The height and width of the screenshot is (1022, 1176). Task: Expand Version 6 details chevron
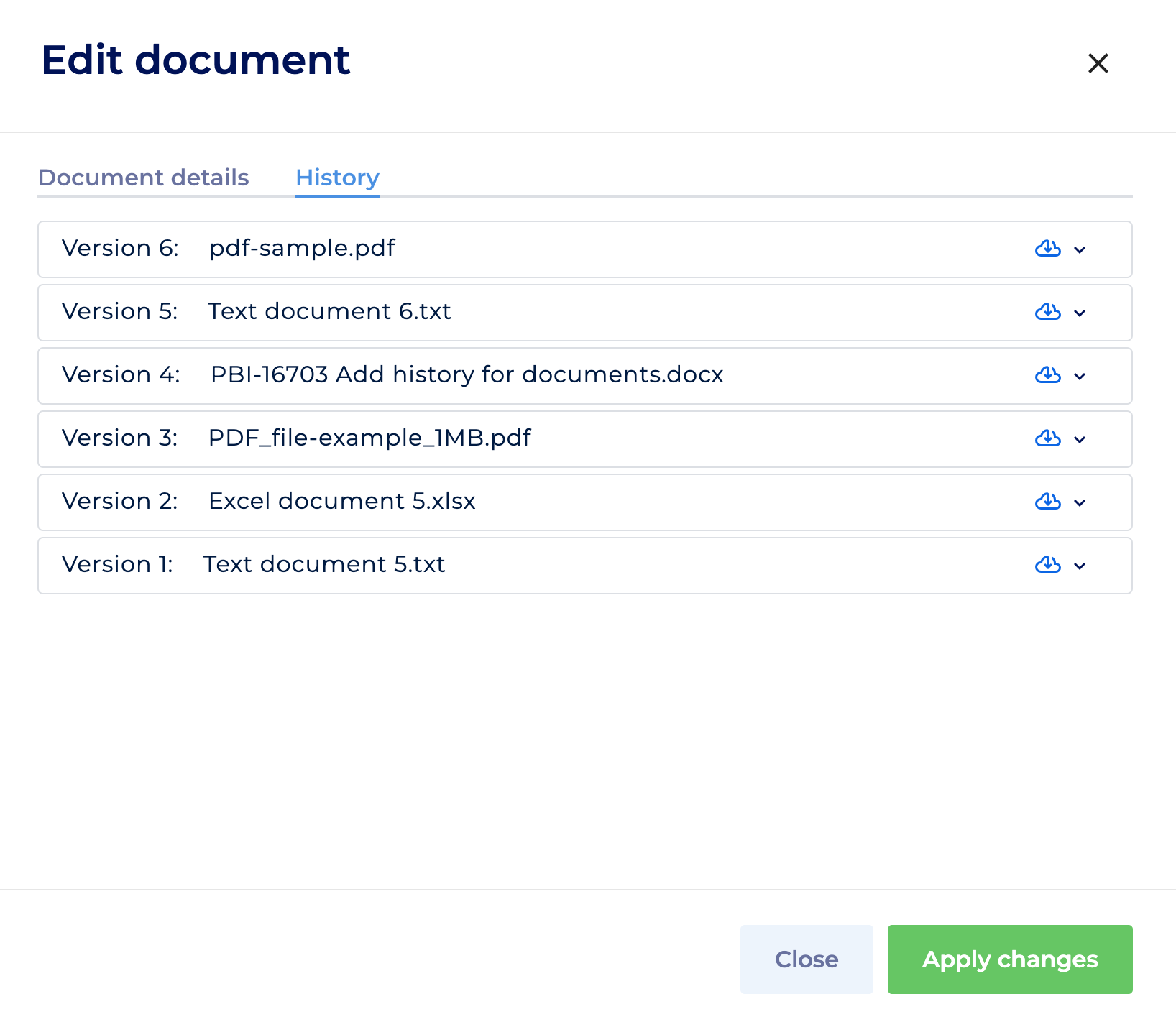[1080, 250]
